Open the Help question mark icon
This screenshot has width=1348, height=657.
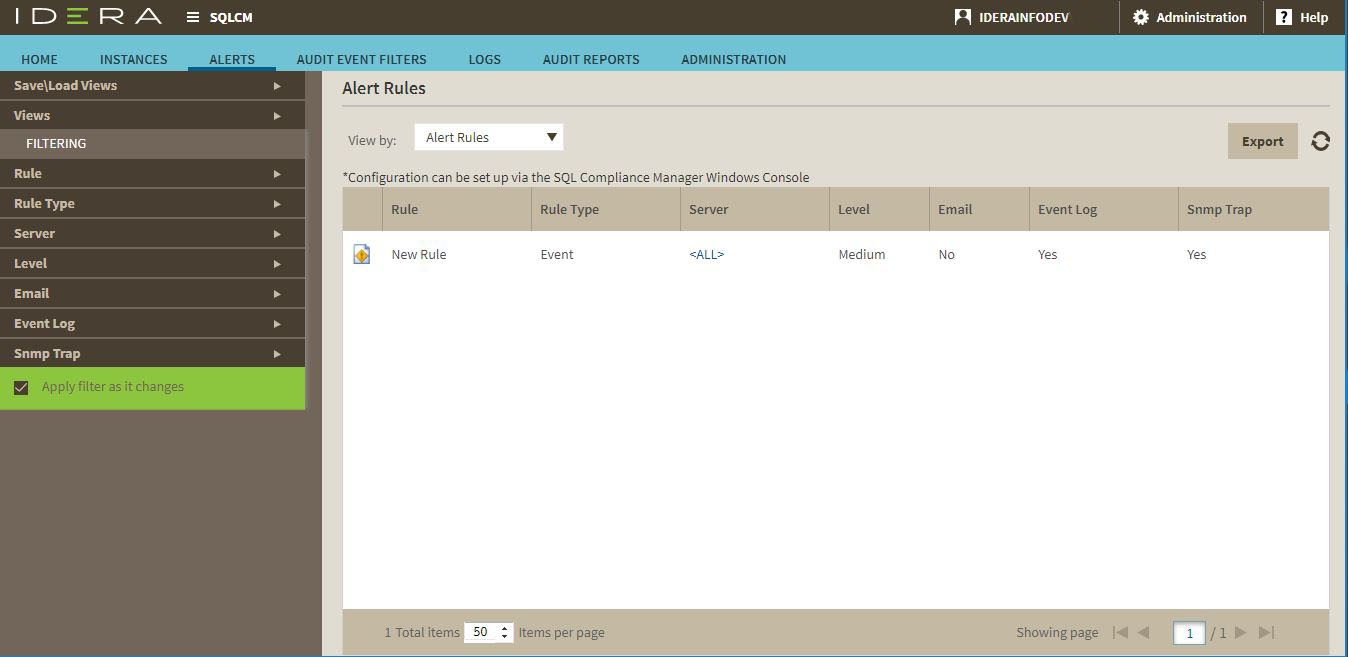pos(1284,17)
